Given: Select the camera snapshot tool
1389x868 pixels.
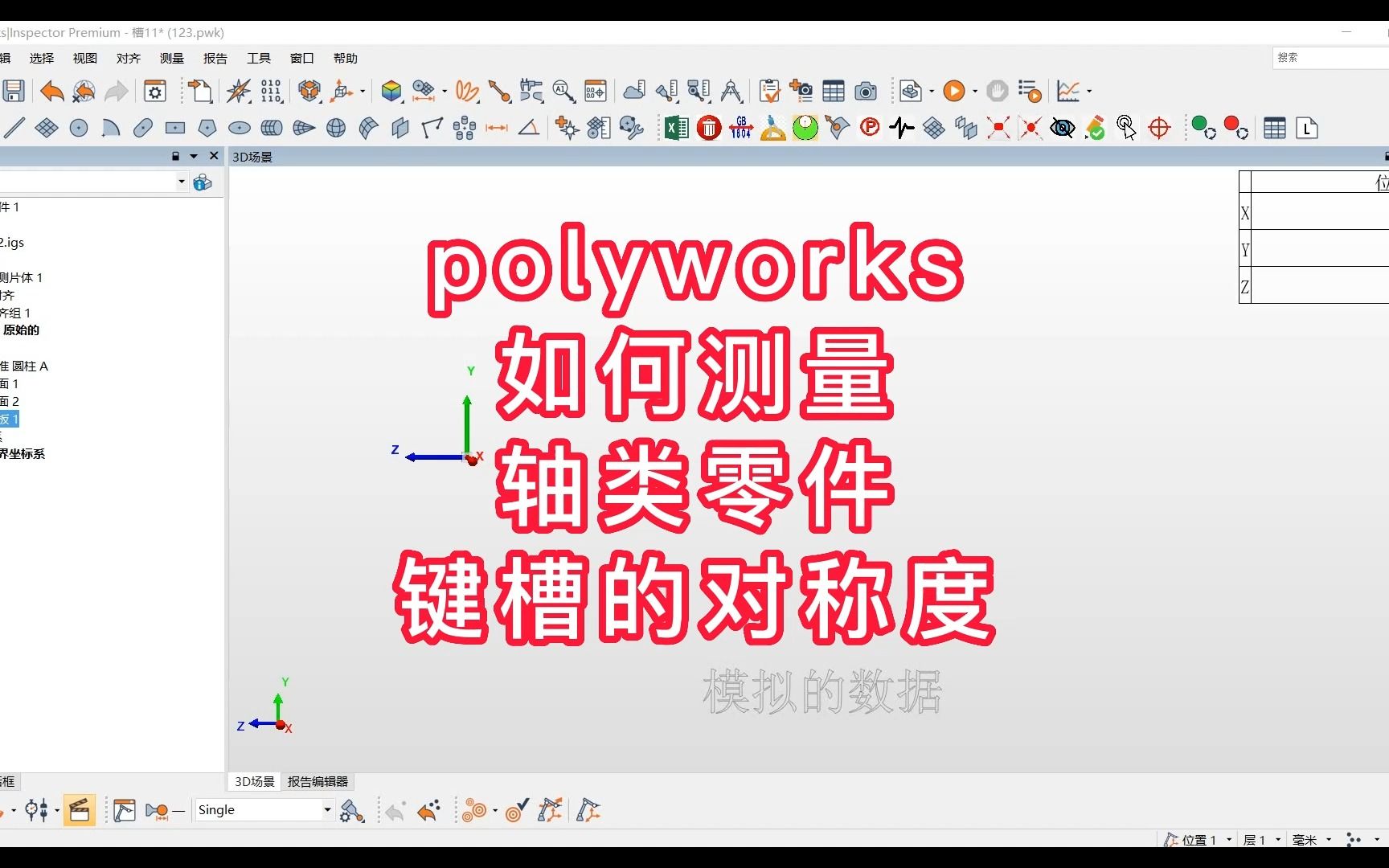Looking at the screenshot, I should tap(867, 91).
